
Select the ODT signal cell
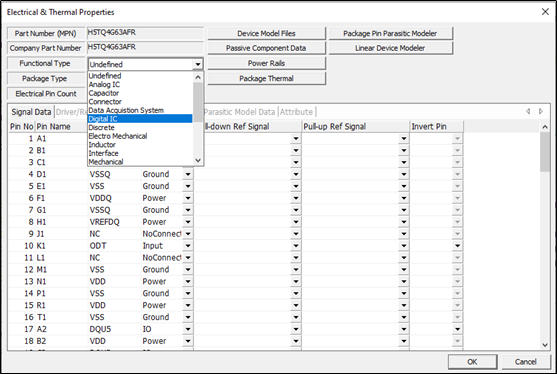(114, 246)
